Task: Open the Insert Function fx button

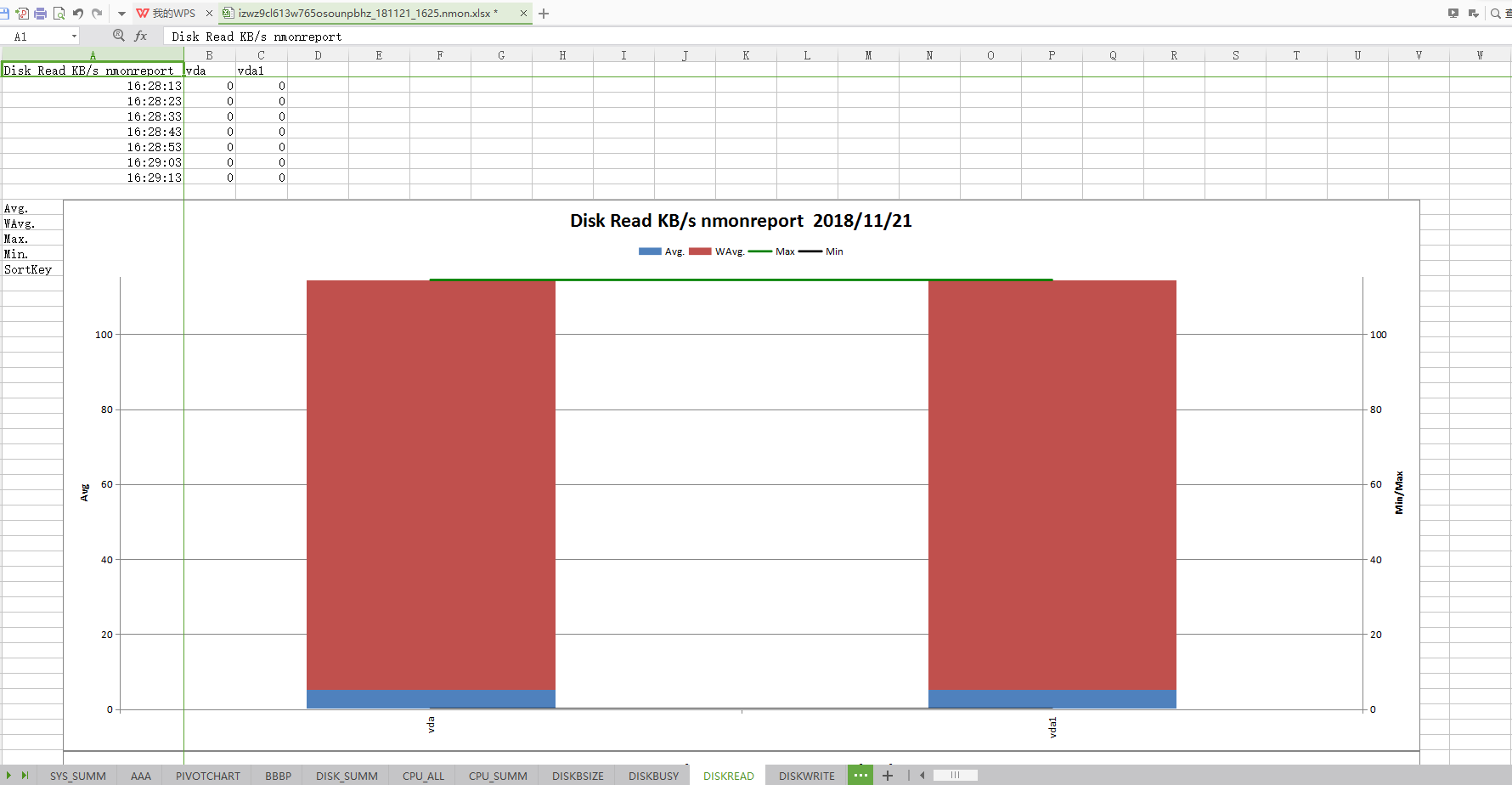Action: (x=141, y=36)
